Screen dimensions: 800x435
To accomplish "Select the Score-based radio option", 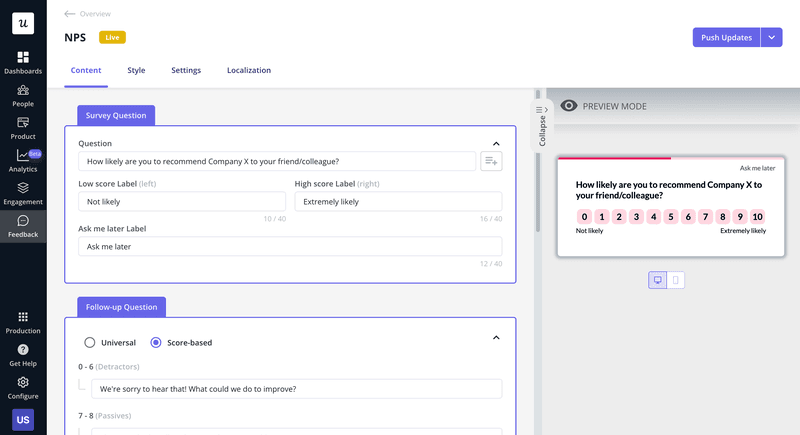I will point(156,342).
